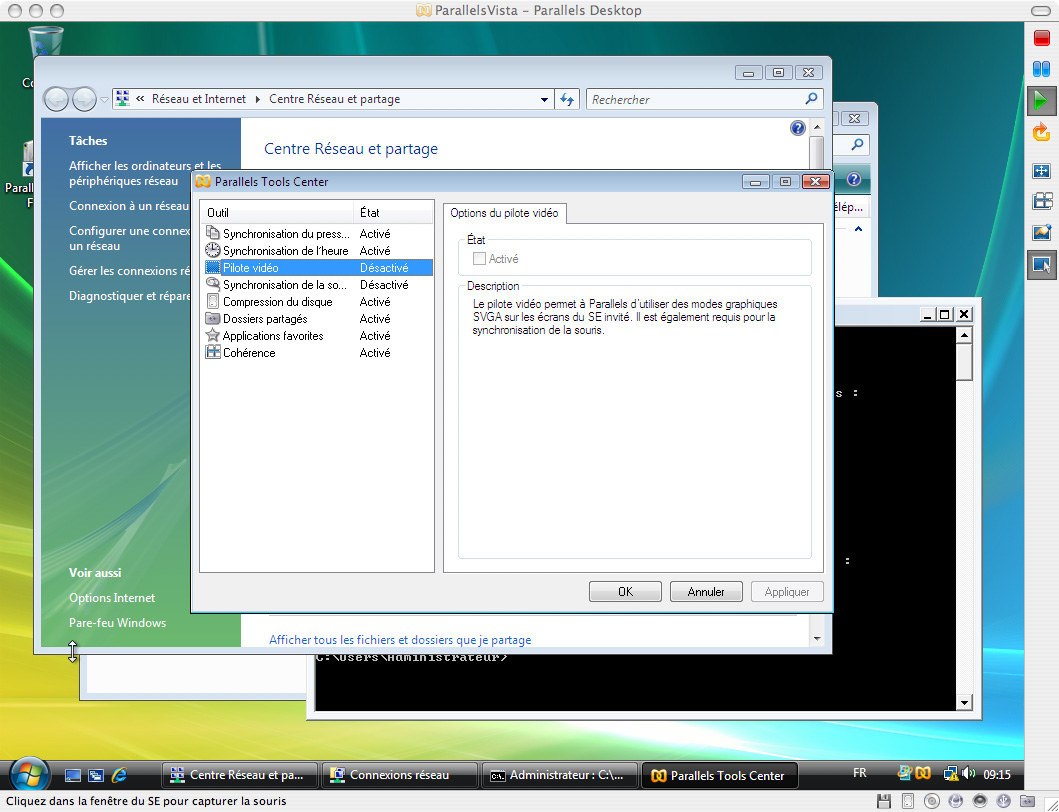The image size is (1059, 812).
Task: Click the FR language indicator in taskbar
Action: tap(860, 773)
